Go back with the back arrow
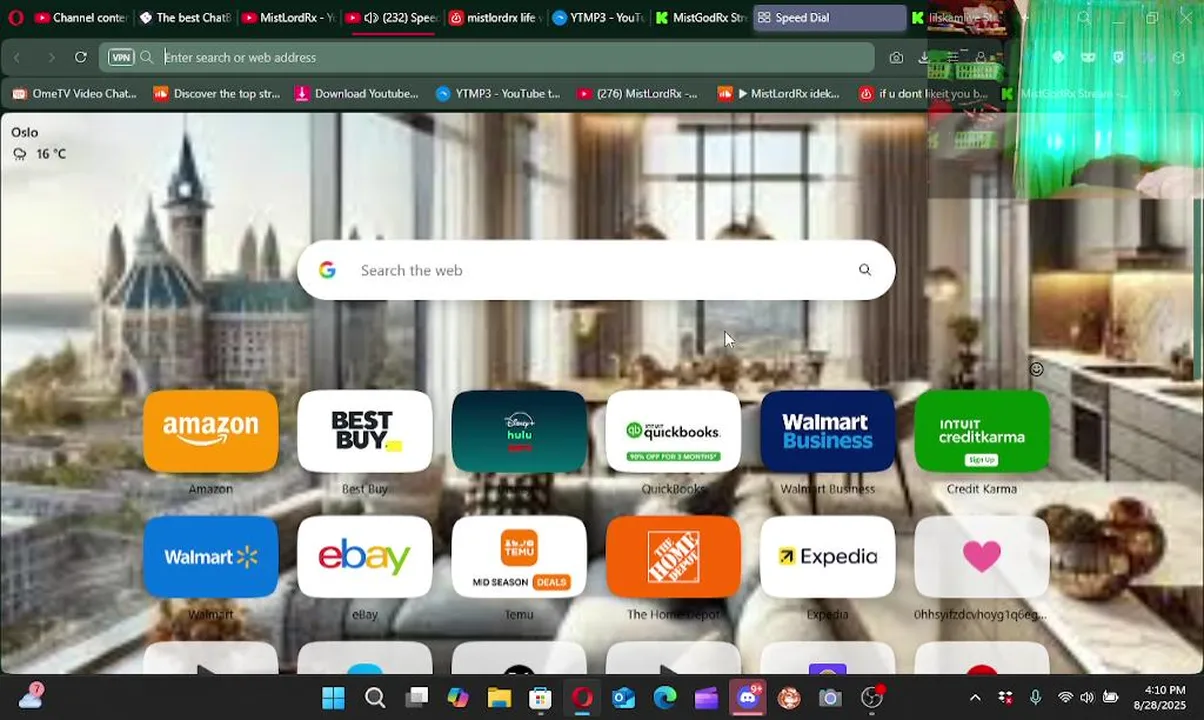Viewport: 1204px width, 720px height. coord(17,57)
